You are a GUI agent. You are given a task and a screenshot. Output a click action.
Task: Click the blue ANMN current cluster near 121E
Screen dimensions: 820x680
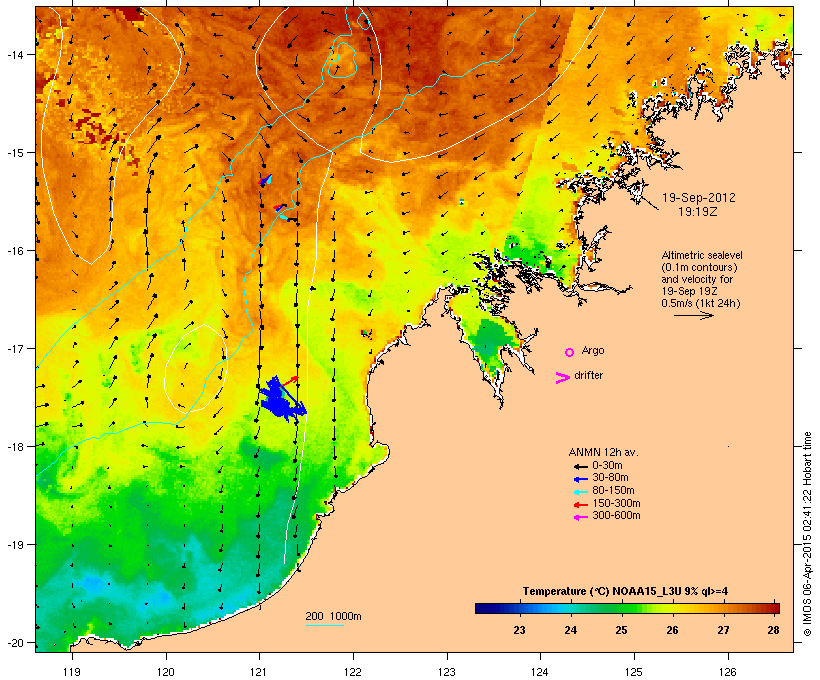point(281,400)
